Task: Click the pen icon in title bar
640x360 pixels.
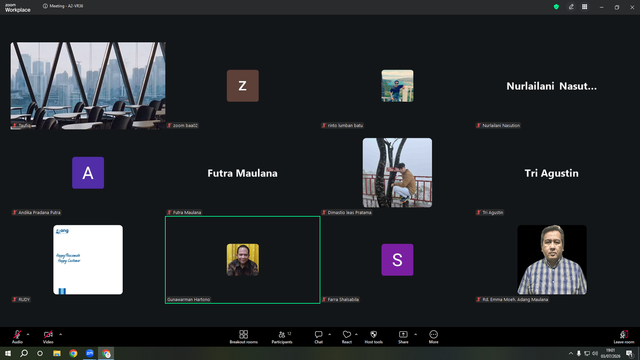Action: point(571,7)
